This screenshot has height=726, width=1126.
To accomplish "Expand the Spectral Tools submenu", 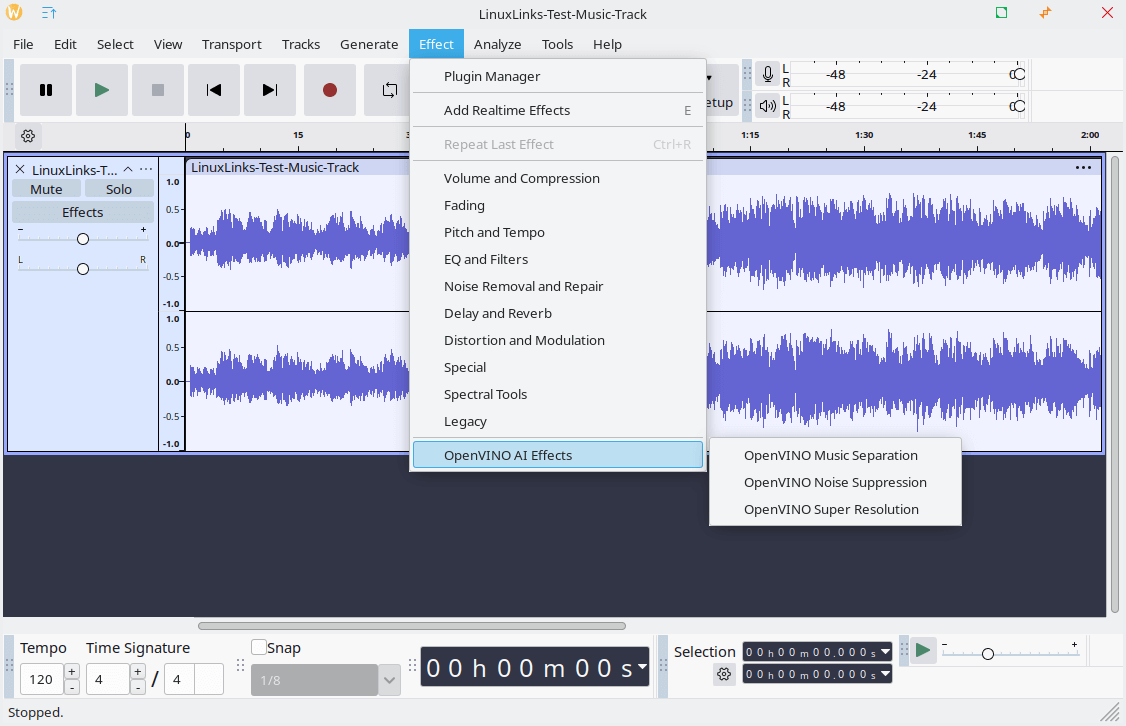I will [x=558, y=394].
